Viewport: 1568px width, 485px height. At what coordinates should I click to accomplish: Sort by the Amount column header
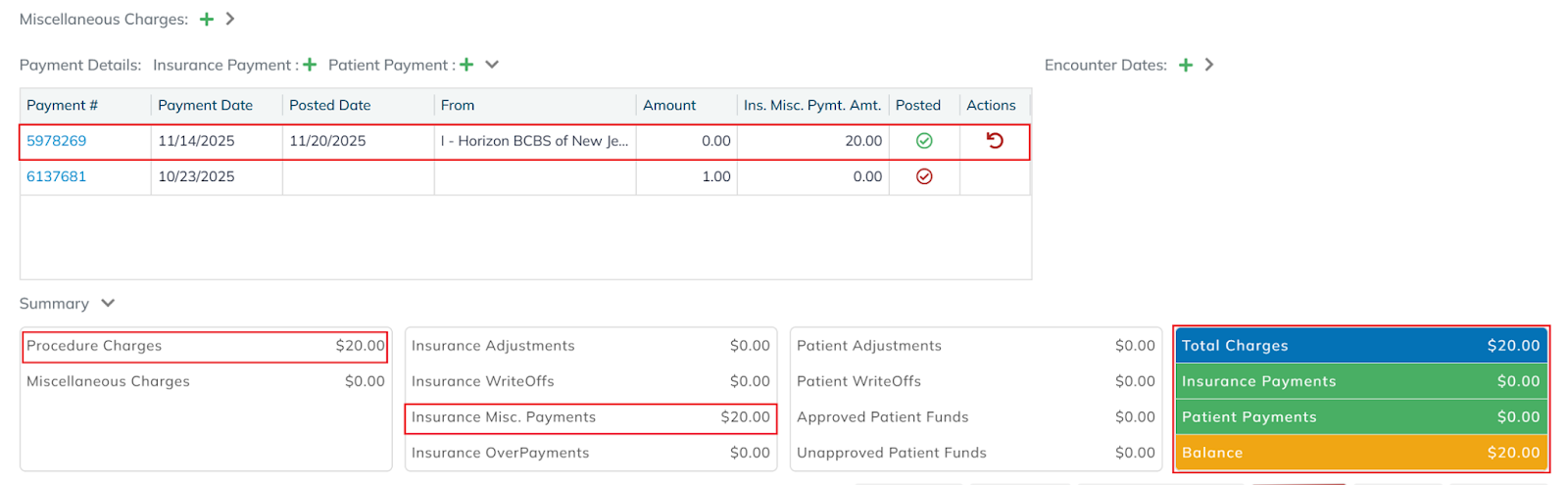(669, 106)
